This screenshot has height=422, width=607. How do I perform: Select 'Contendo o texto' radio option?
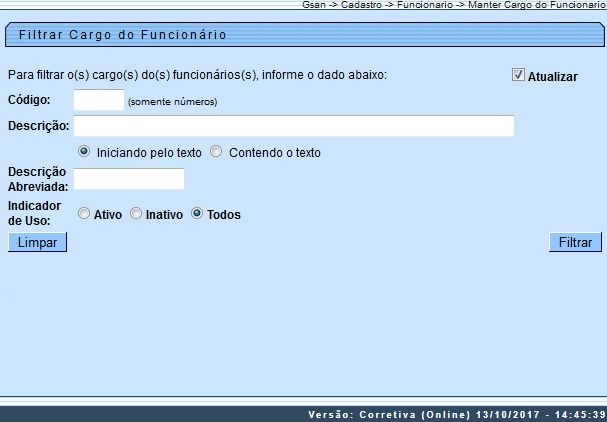point(216,151)
